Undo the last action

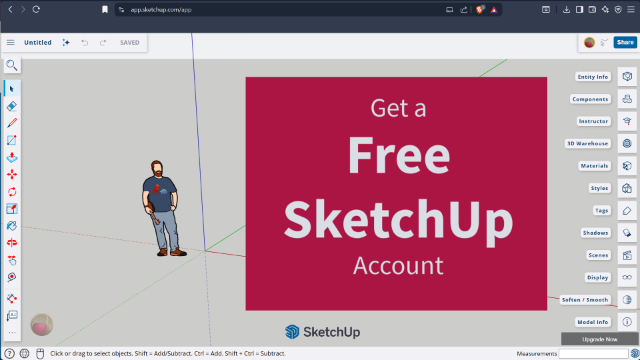(x=84, y=42)
